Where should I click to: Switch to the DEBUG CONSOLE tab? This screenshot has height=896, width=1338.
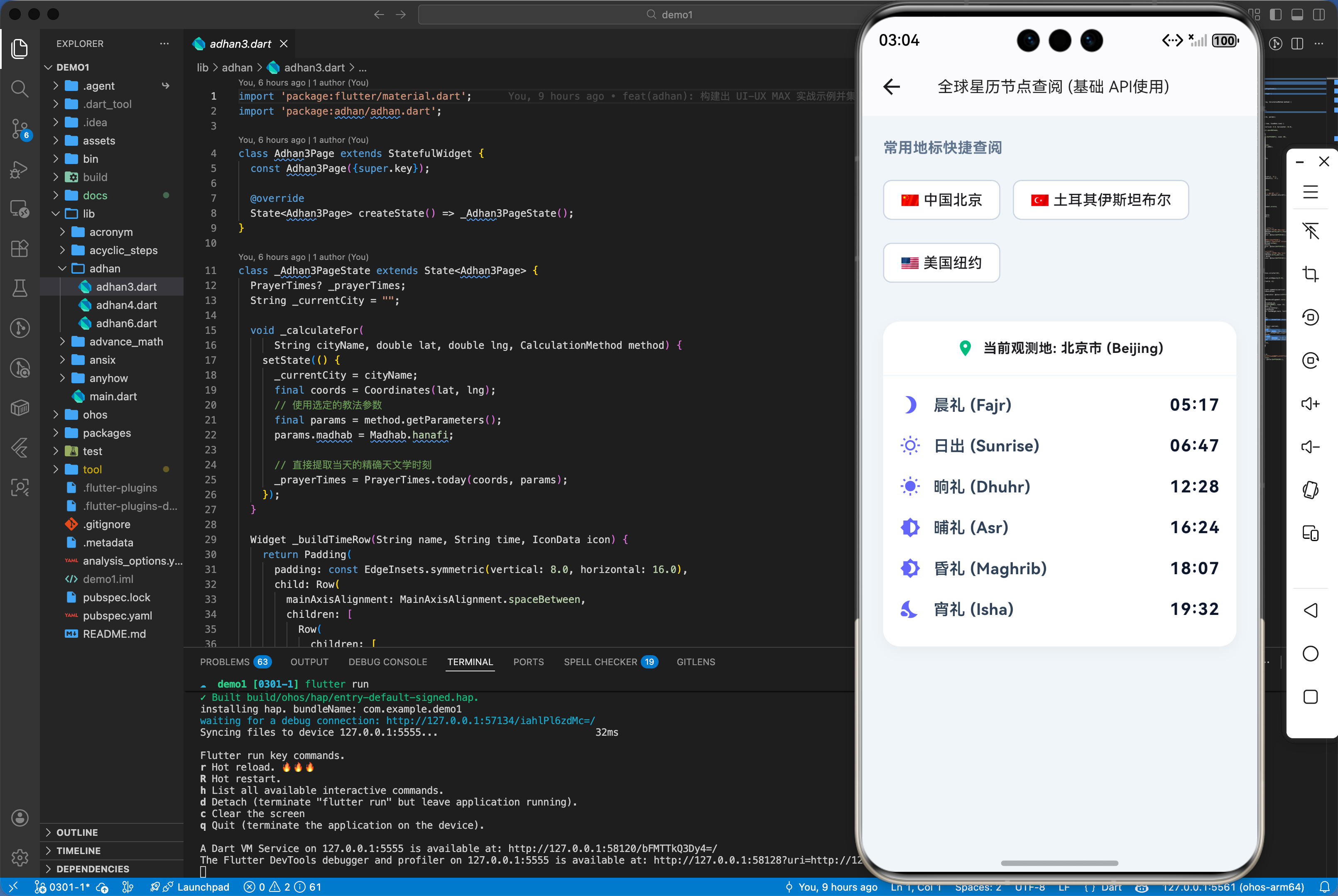pos(387,662)
